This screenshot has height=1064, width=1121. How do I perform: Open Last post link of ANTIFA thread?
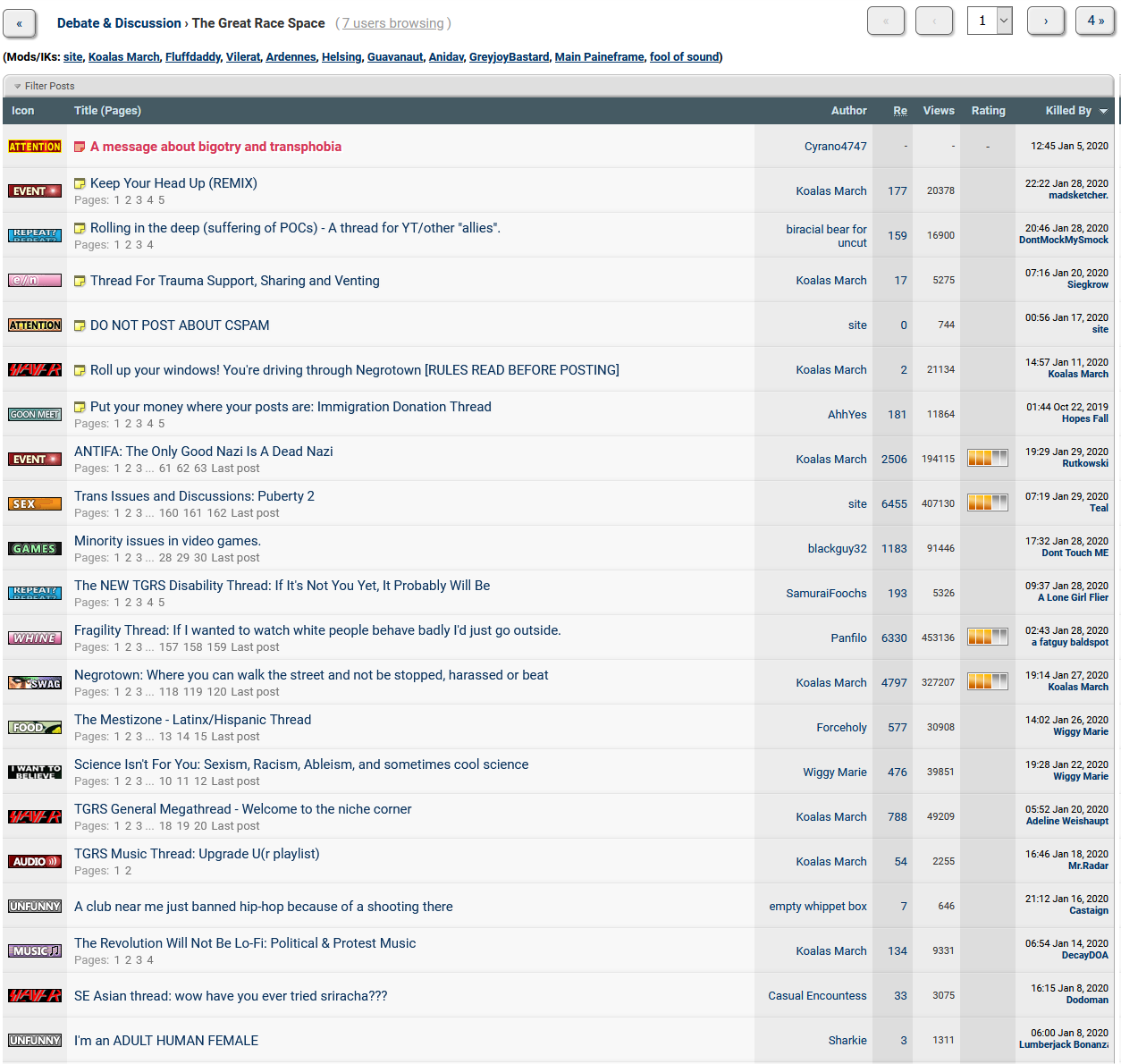235,469
